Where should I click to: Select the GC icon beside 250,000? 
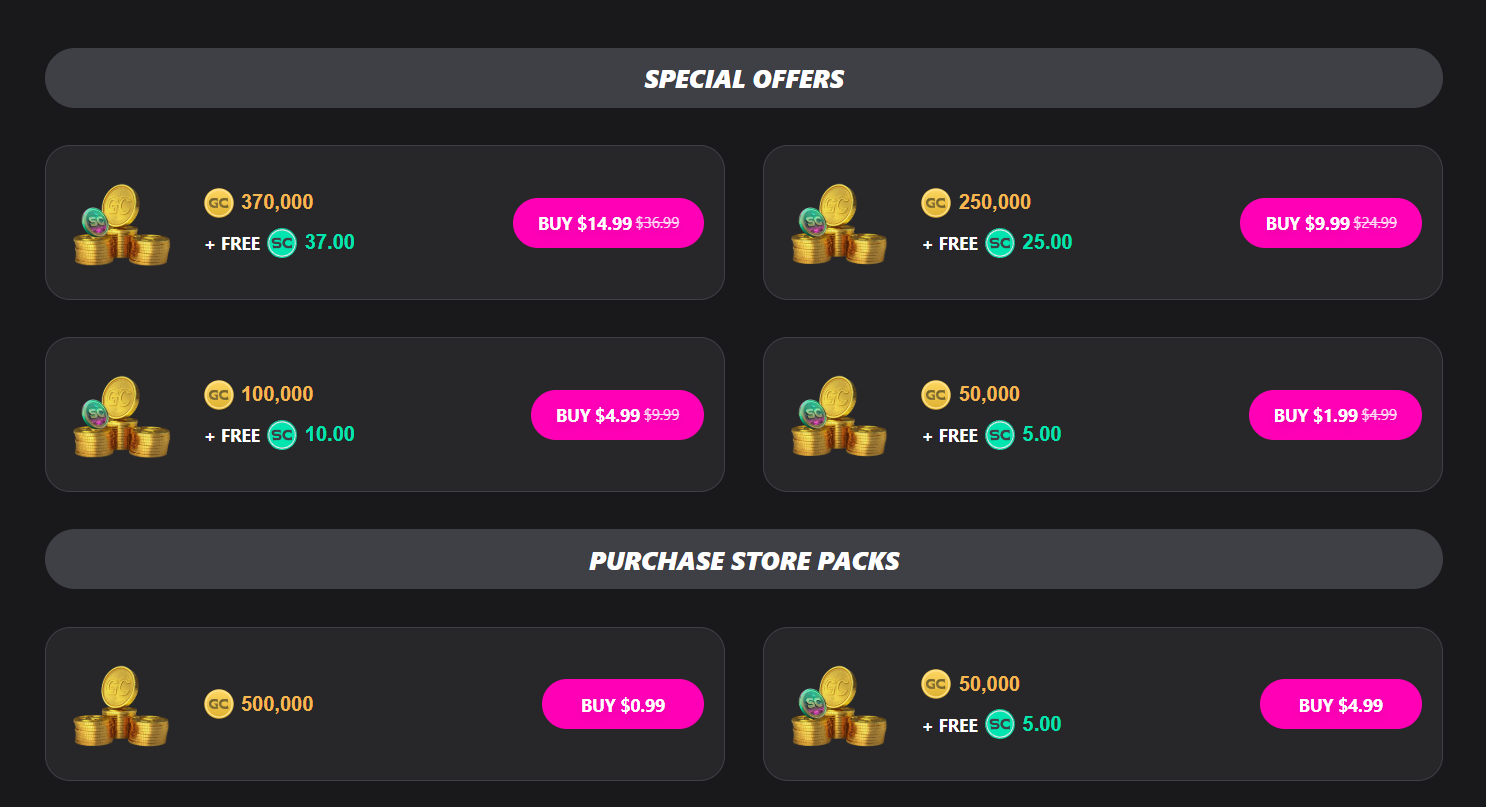(x=936, y=202)
